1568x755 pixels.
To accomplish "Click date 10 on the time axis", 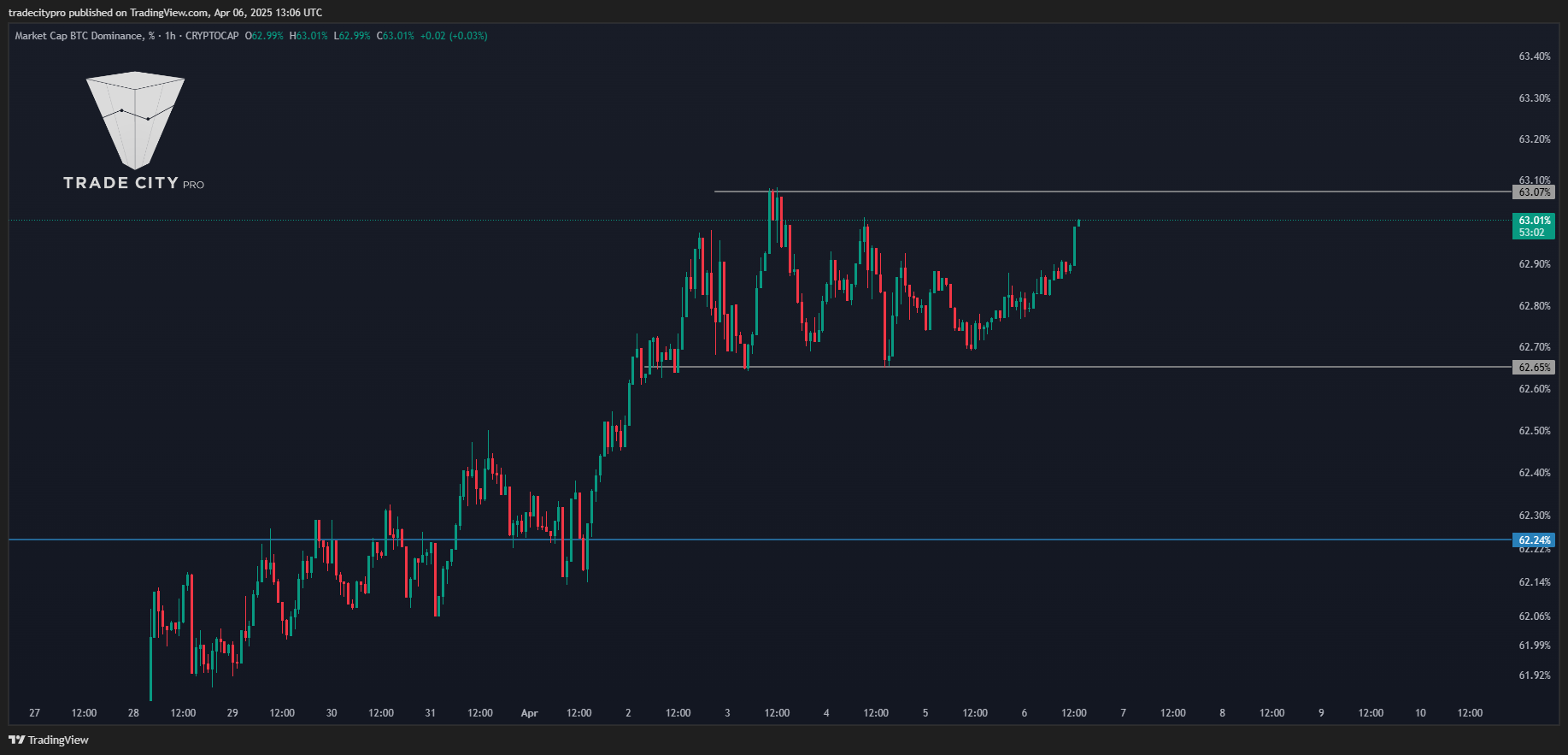I will pos(1420,713).
